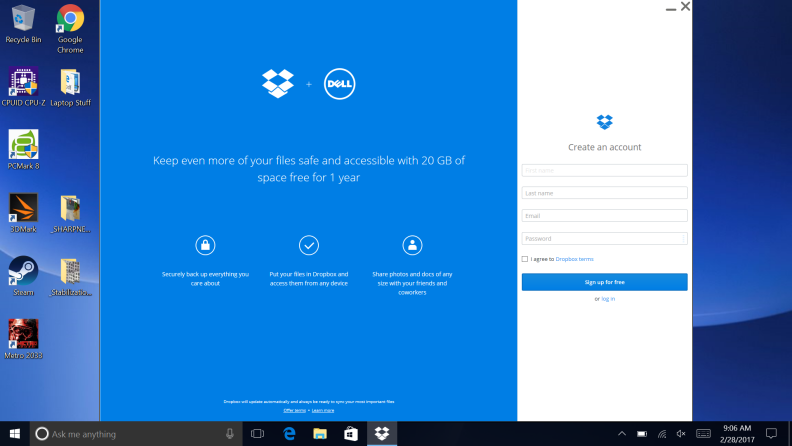Launch the PCMark 8 shortcut
792x446 pixels.
pos(23,150)
